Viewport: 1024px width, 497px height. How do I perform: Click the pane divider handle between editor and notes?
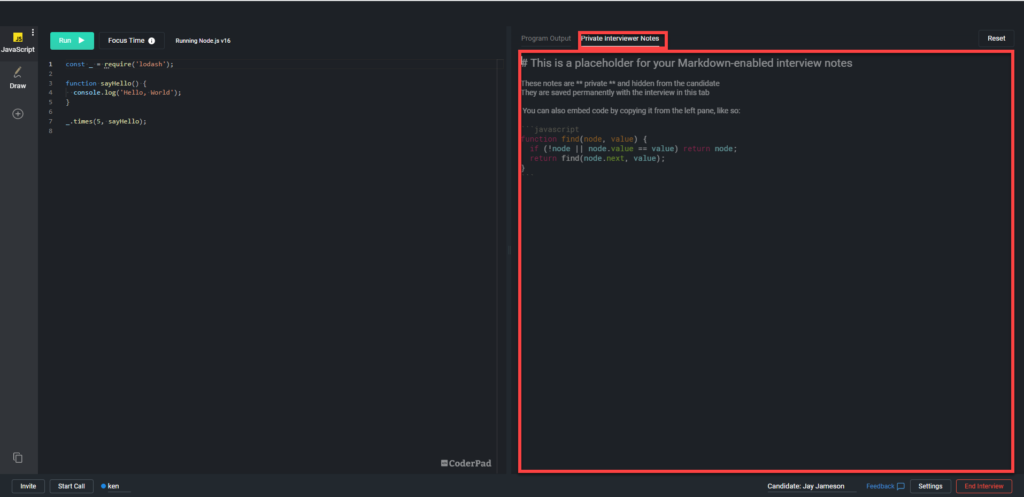coord(509,250)
